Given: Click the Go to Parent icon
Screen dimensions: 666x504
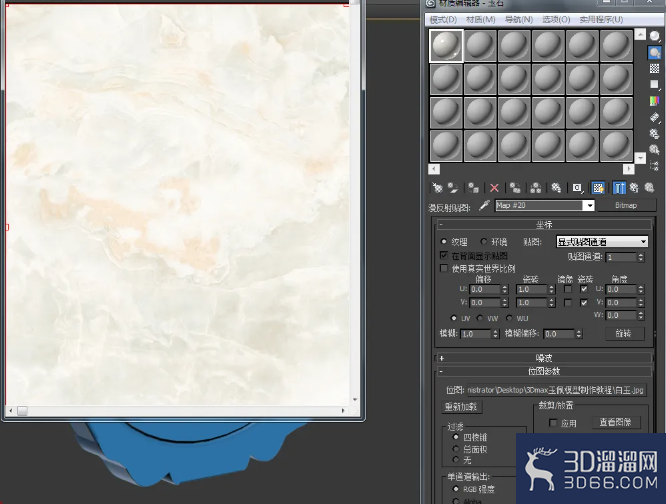Looking at the screenshot, I should pyautogui.click(x=634, y=188).
